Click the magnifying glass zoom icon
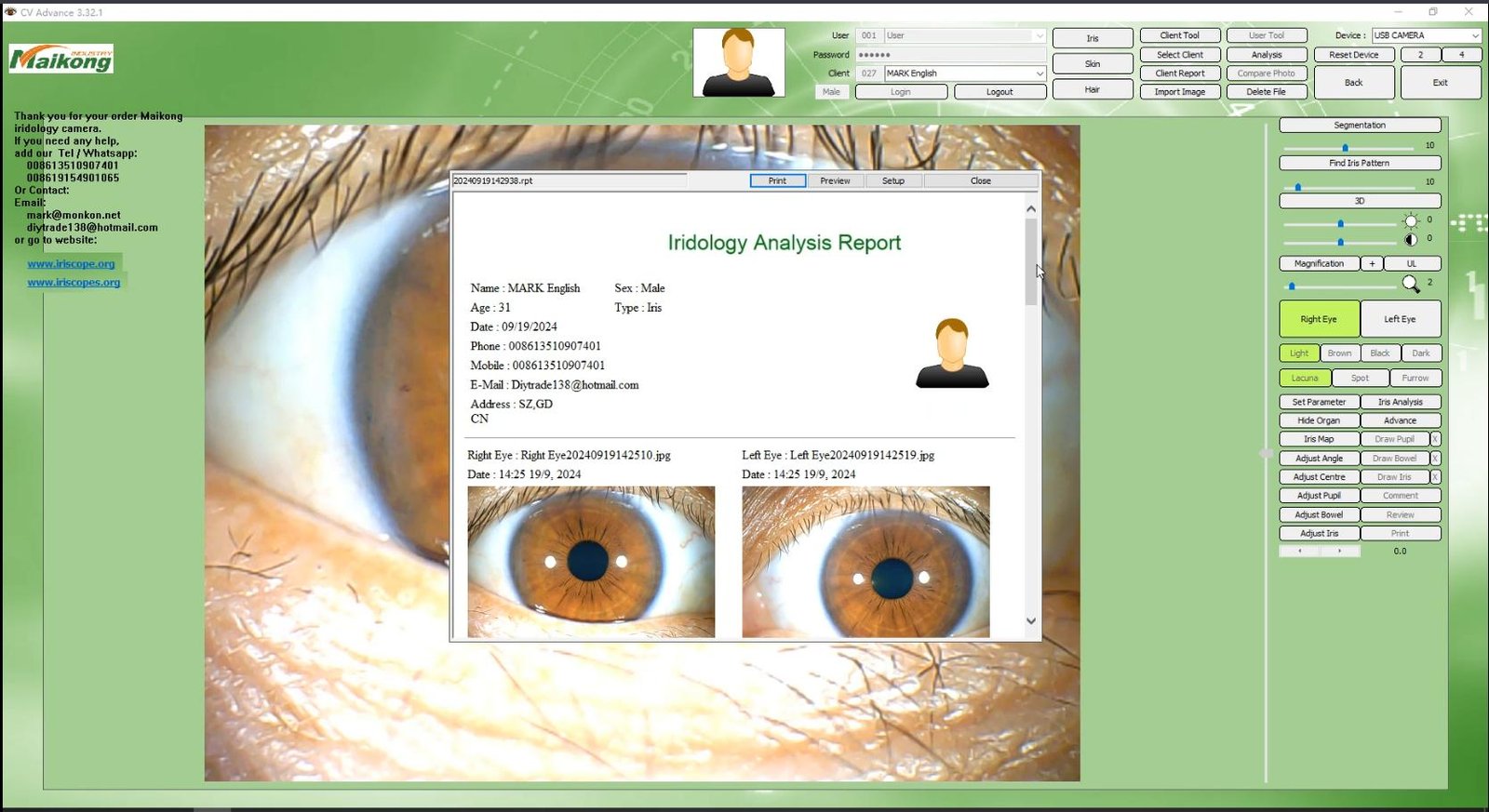 (1411, 283)
